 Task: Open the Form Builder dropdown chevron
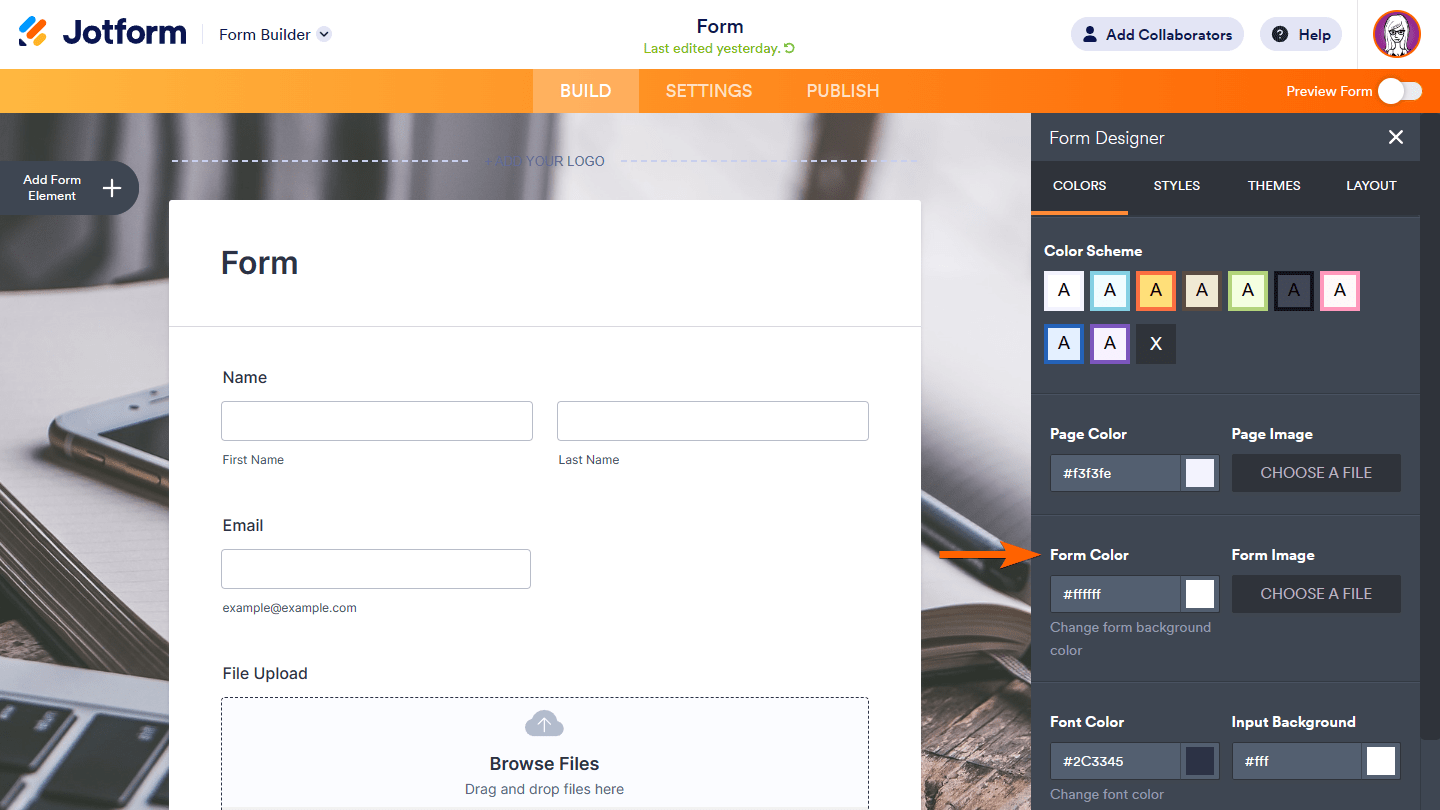pos(324,34)
